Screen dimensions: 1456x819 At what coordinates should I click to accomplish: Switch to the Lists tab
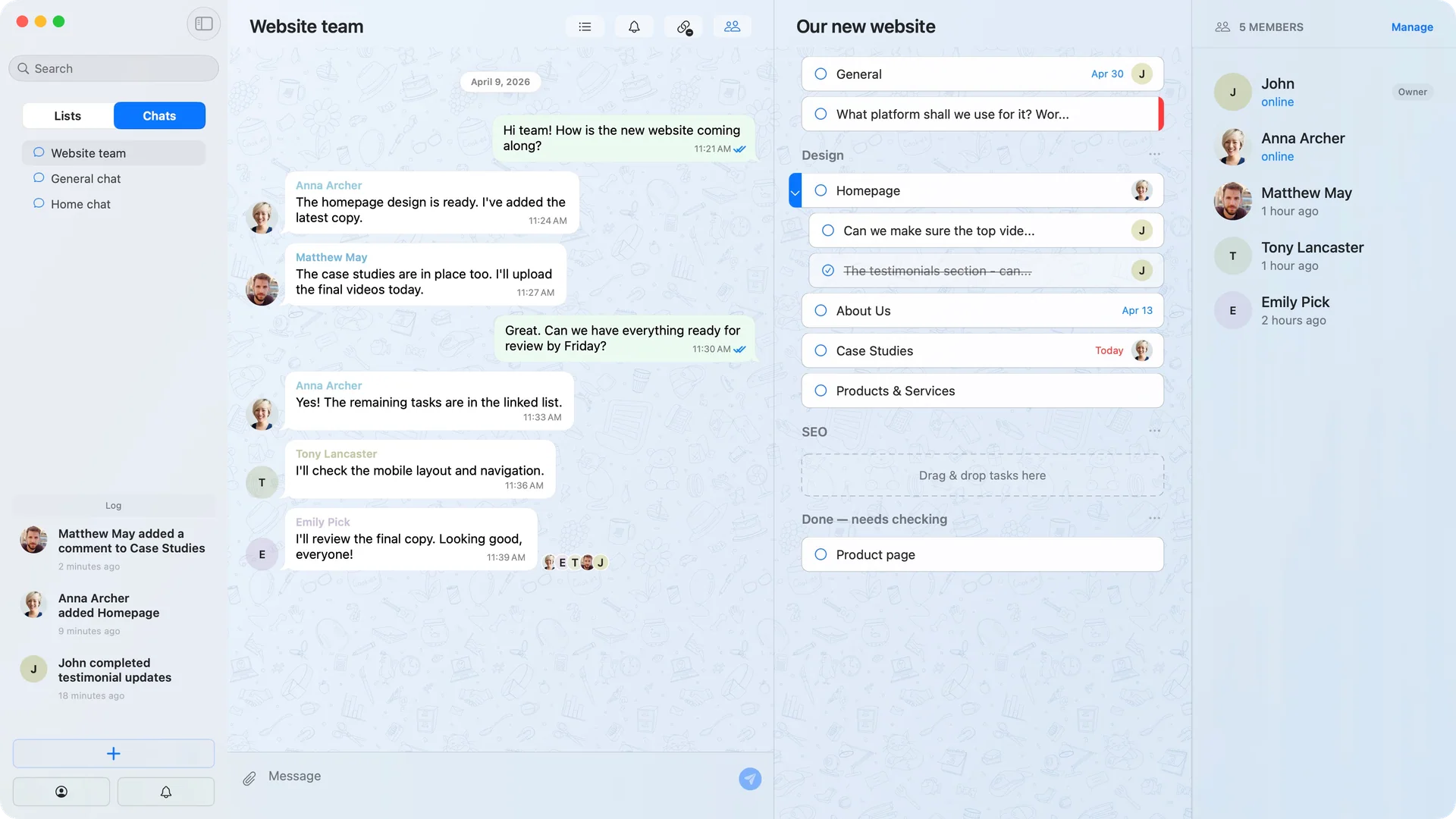click(x=67, y=115)
